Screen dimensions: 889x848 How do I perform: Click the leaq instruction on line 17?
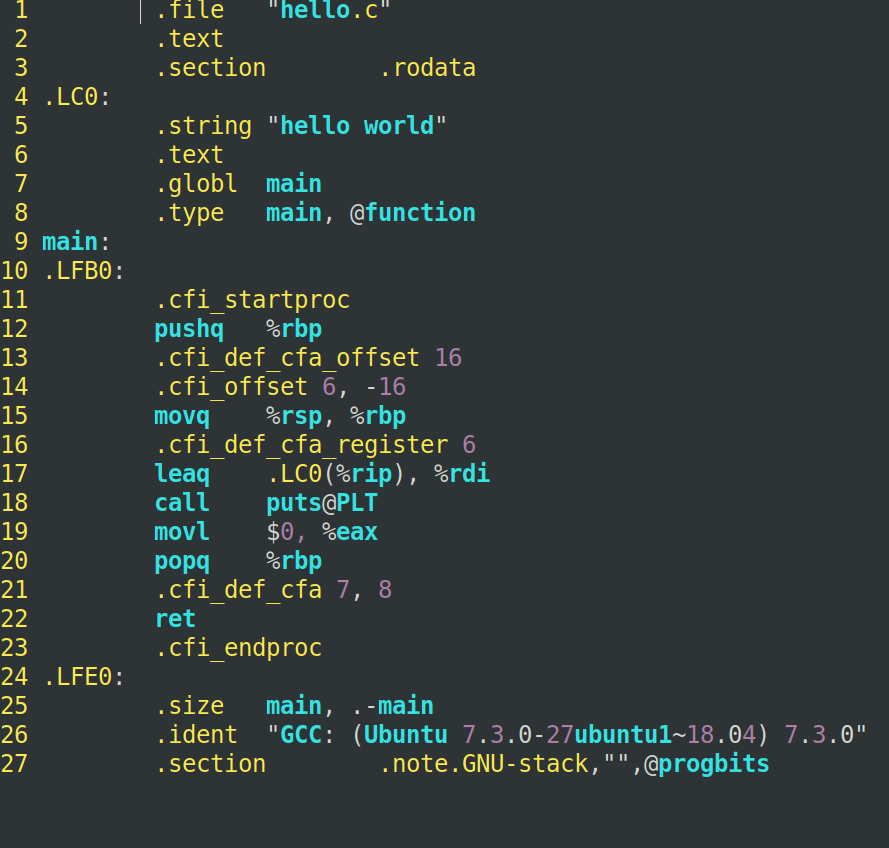click(182, 474)
